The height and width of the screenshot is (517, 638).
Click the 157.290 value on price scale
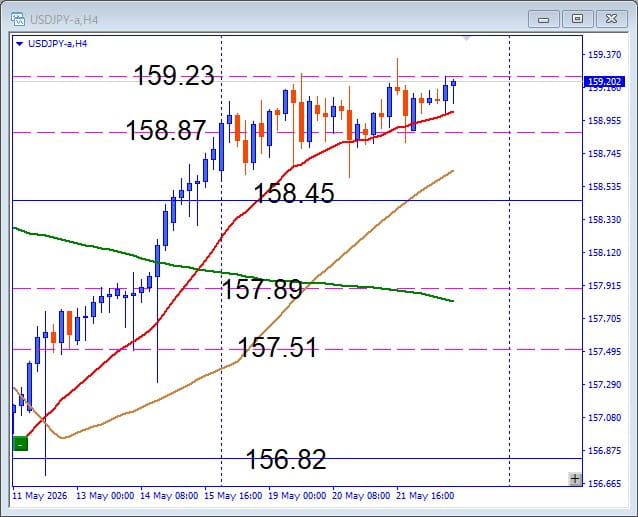click(605, 384)
